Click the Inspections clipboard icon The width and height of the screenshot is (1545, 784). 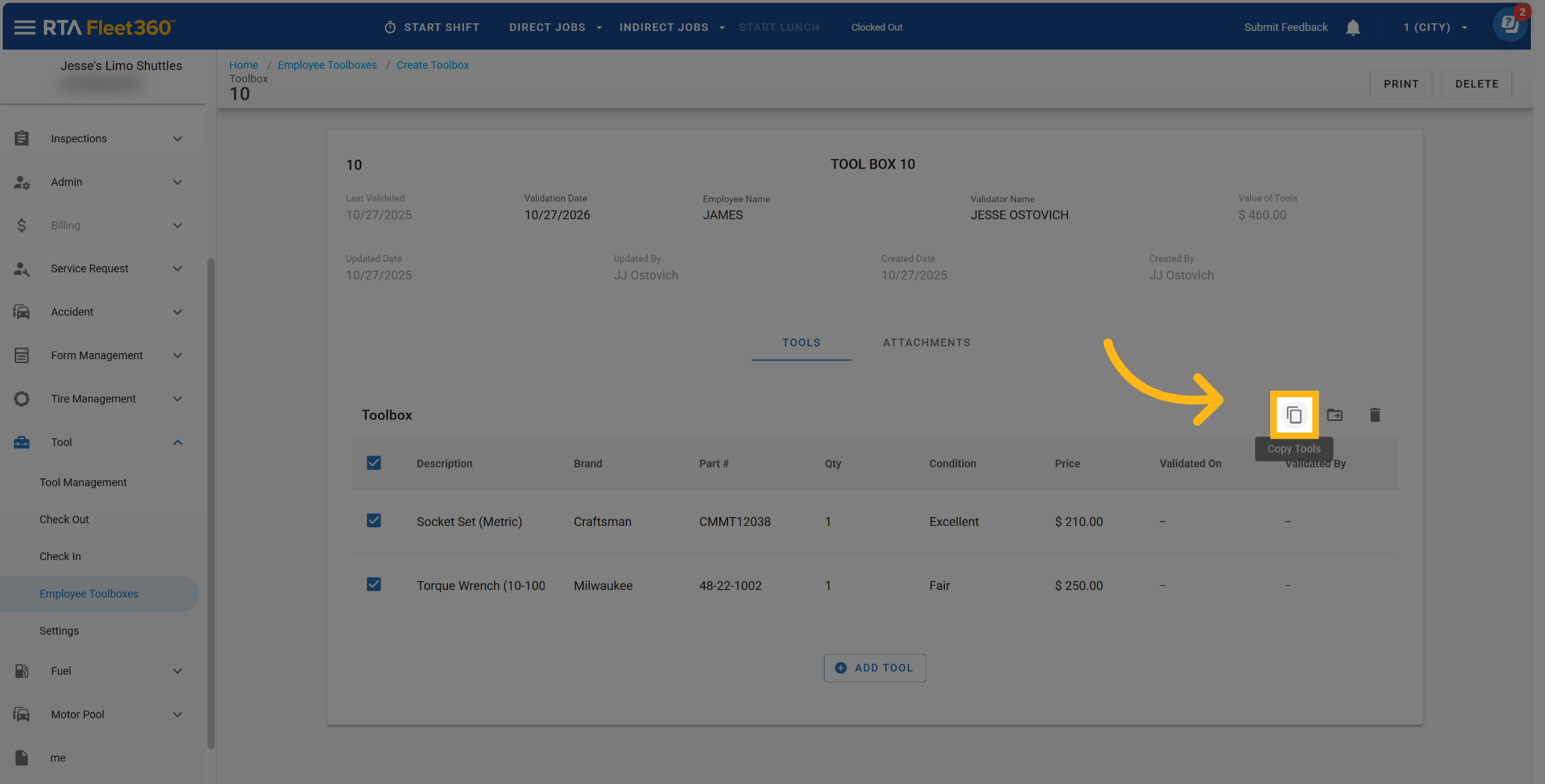21,138
